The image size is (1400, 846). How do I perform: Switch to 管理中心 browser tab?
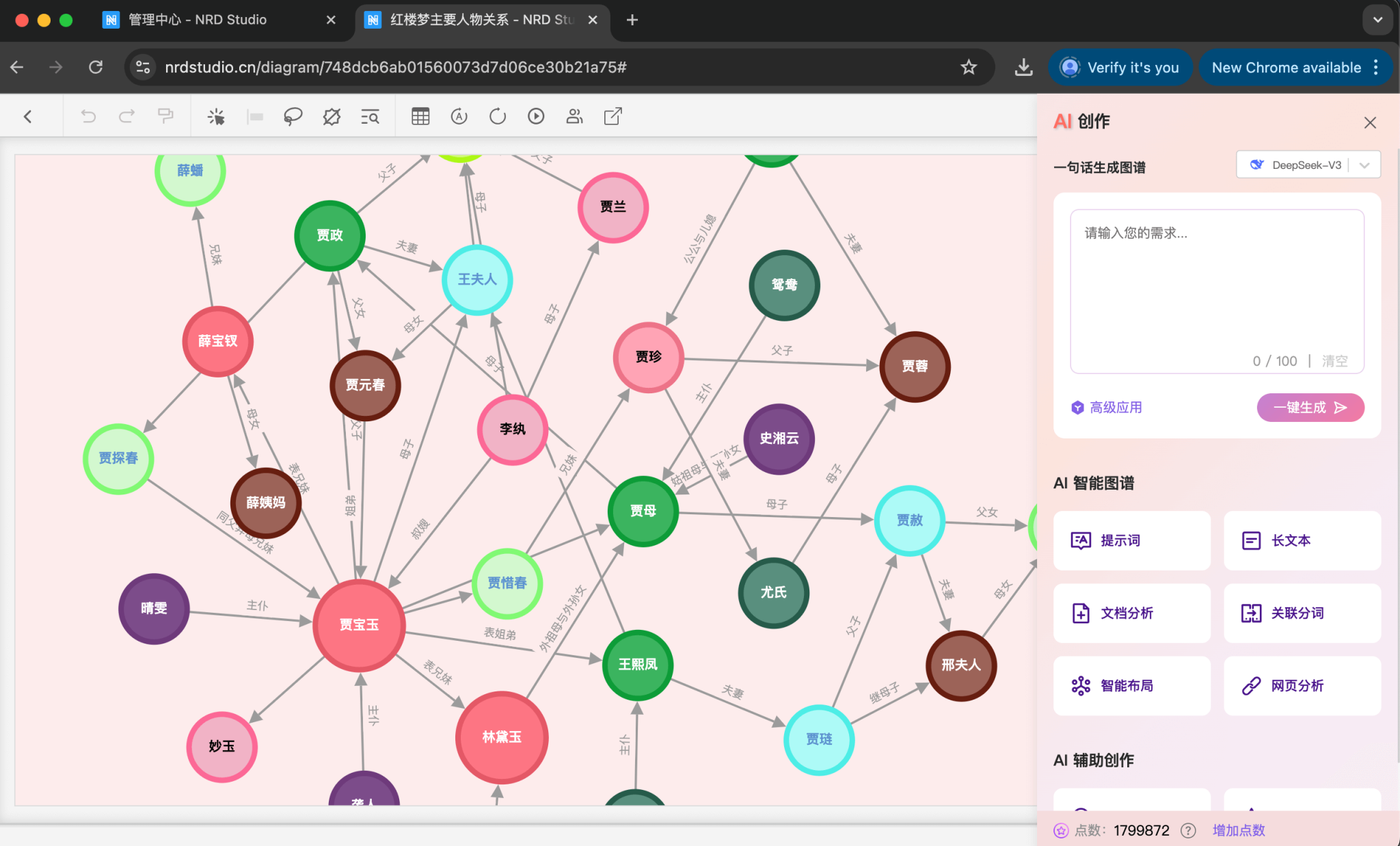tap(198, 20)
